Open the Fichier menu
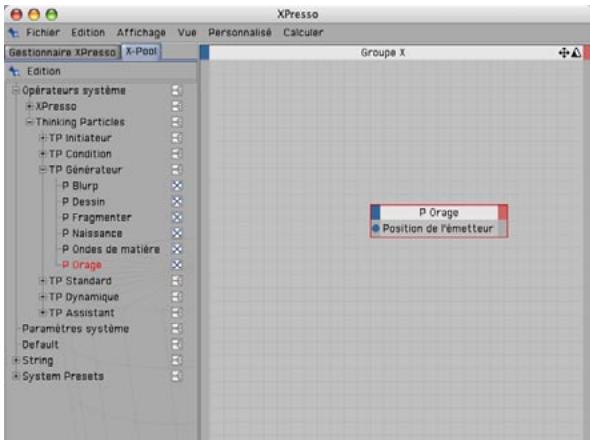This screenshot has height=440, width=590. point(43,33)
